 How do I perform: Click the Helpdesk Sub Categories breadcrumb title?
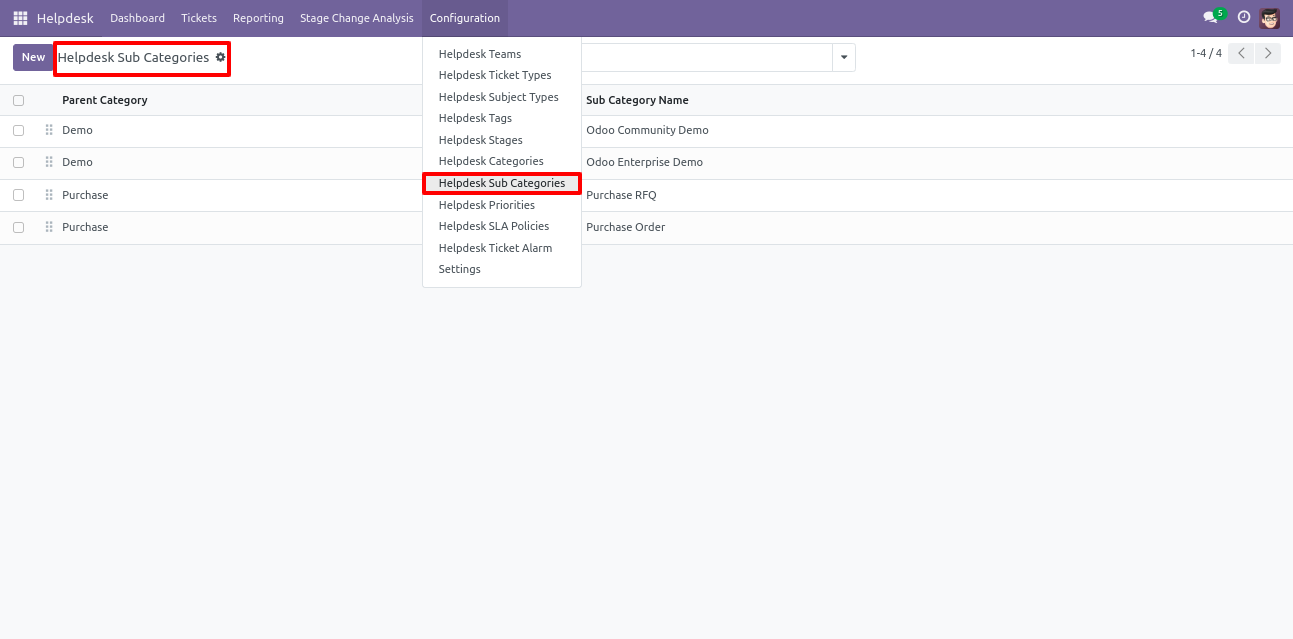click(x=133, y=58)
